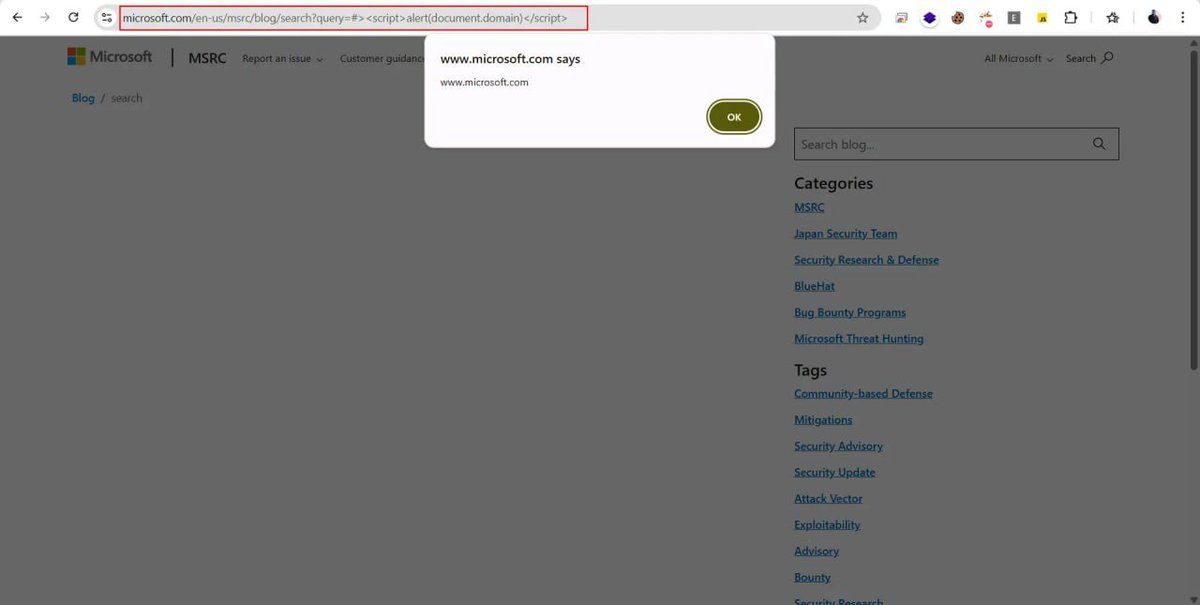Click the blog search magnifier icon
Screen dimensions: 1200x605
tap(1099, 144)
